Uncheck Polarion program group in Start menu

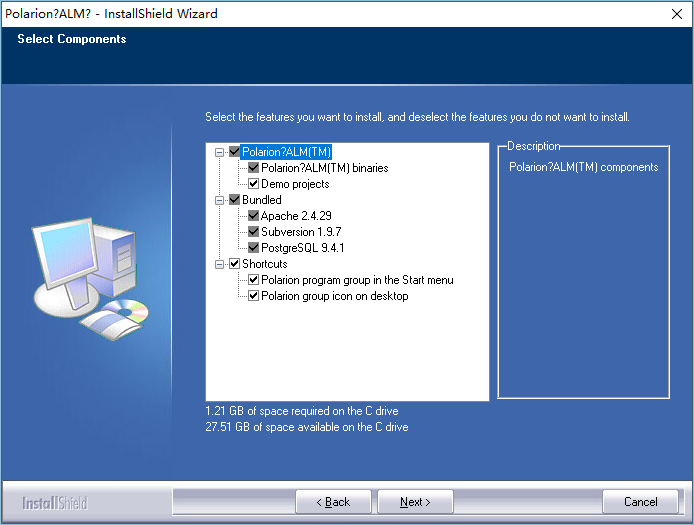click(253, 280)
